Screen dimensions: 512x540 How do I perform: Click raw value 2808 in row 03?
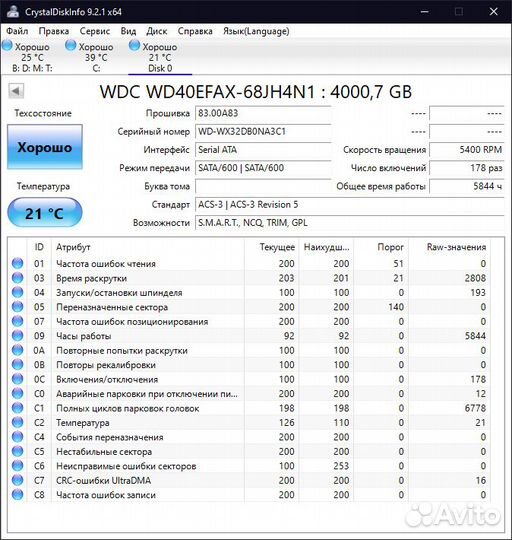475,278
